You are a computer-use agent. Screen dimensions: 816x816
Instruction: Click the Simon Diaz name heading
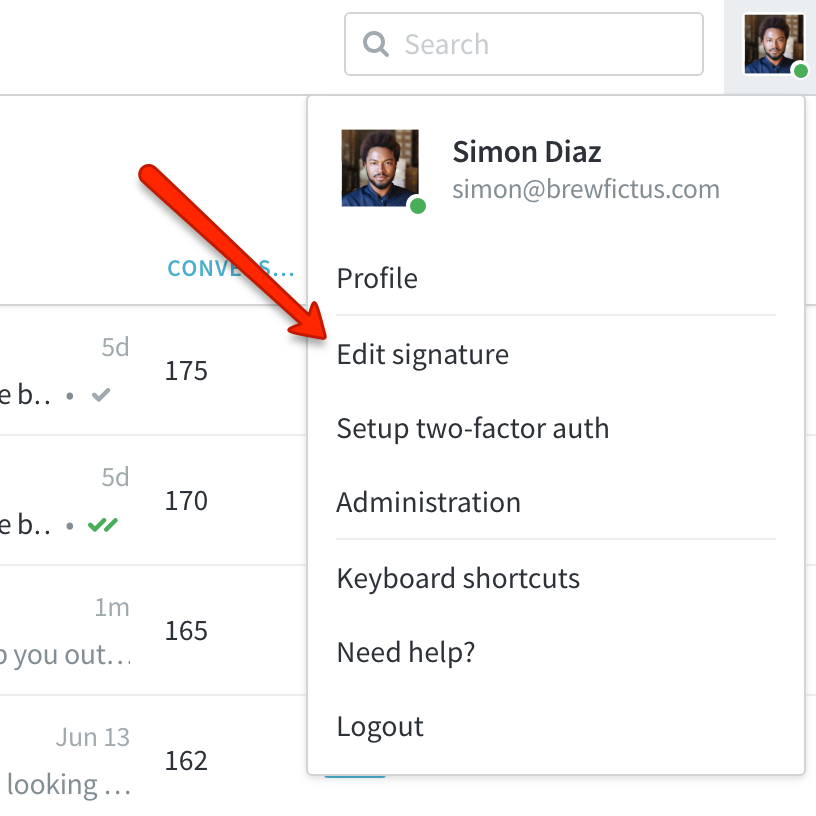527,152
